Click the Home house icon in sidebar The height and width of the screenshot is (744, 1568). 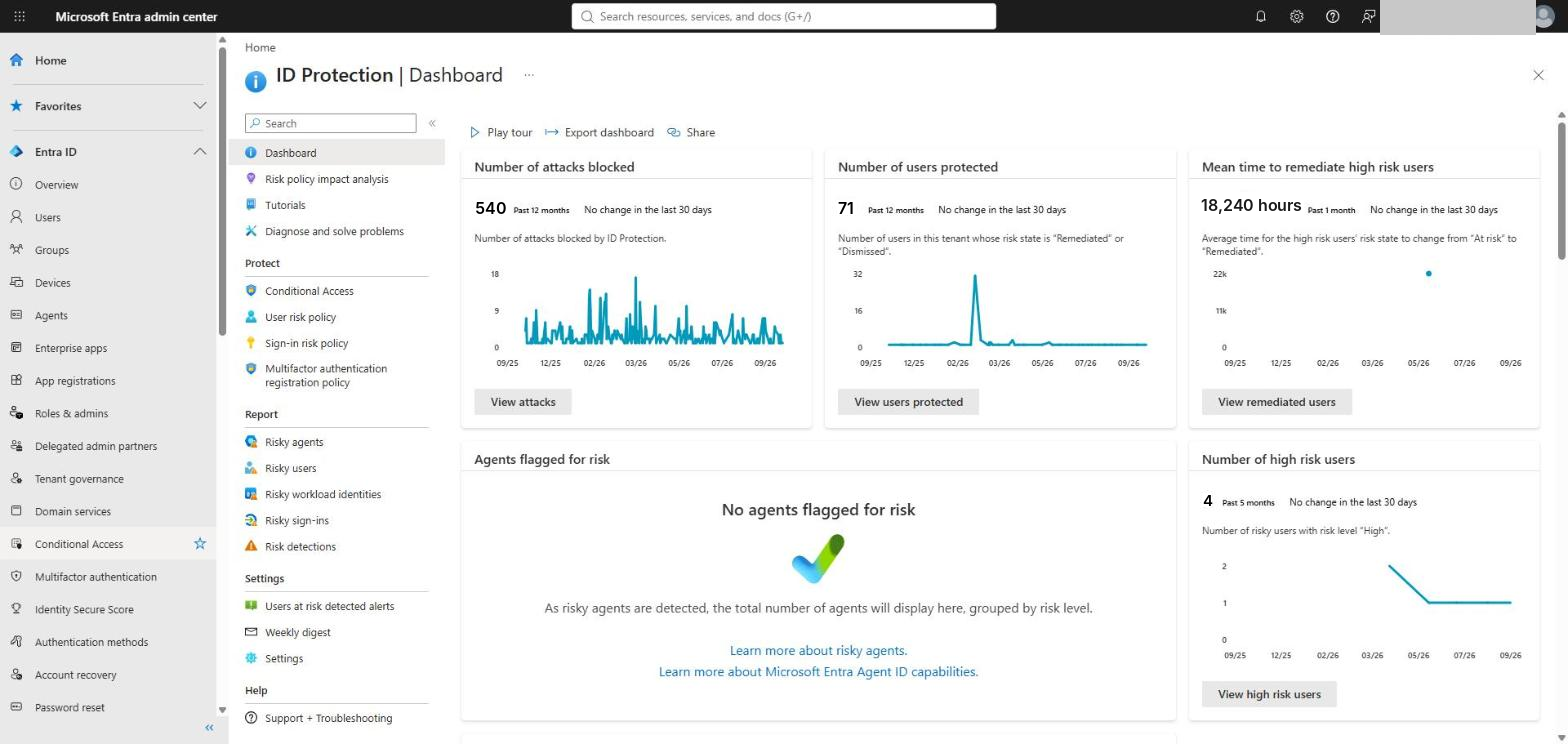tap(16, 60)
